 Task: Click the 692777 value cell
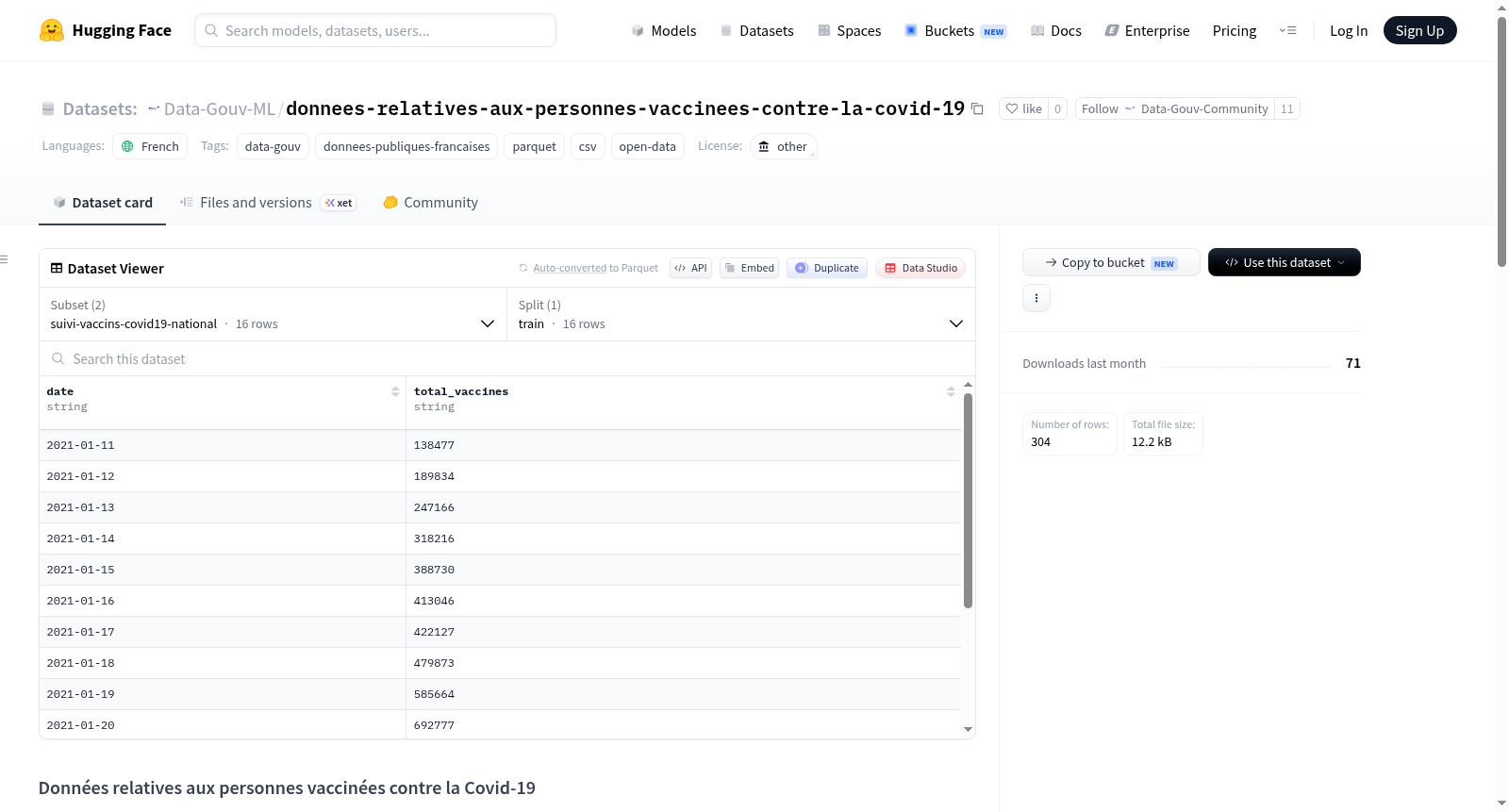tap(684, 724)
